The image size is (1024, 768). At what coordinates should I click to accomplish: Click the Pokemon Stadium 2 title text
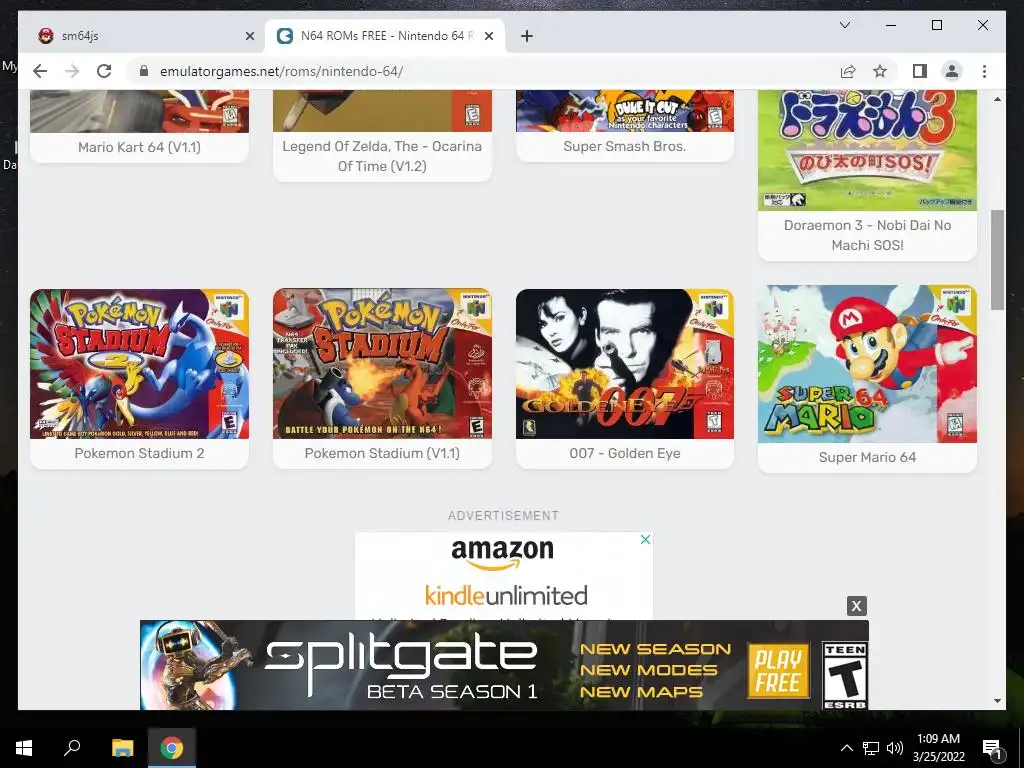(x=139, y=453)
